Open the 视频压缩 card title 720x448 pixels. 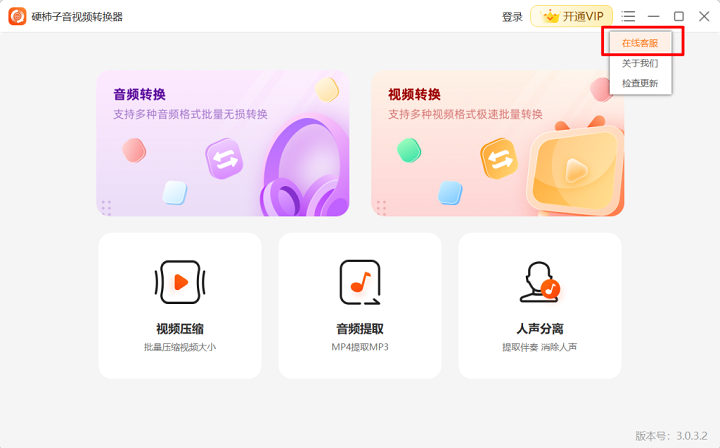point(180,329)
